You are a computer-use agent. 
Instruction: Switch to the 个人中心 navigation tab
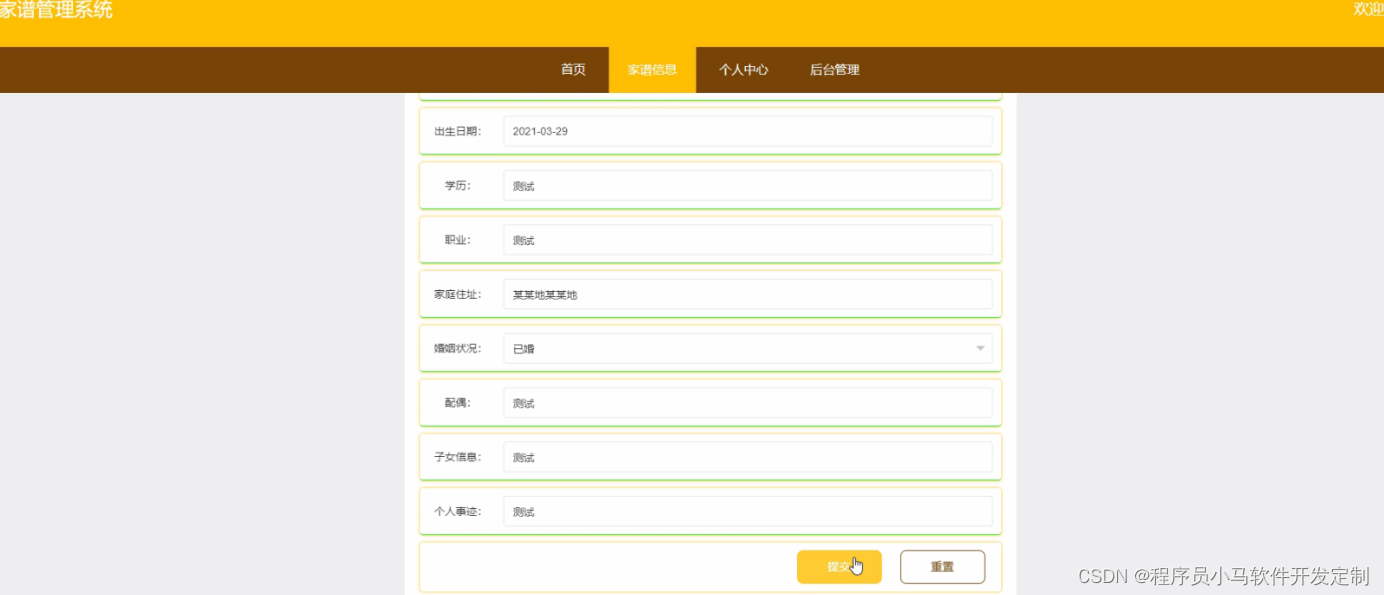click(743, 69)
